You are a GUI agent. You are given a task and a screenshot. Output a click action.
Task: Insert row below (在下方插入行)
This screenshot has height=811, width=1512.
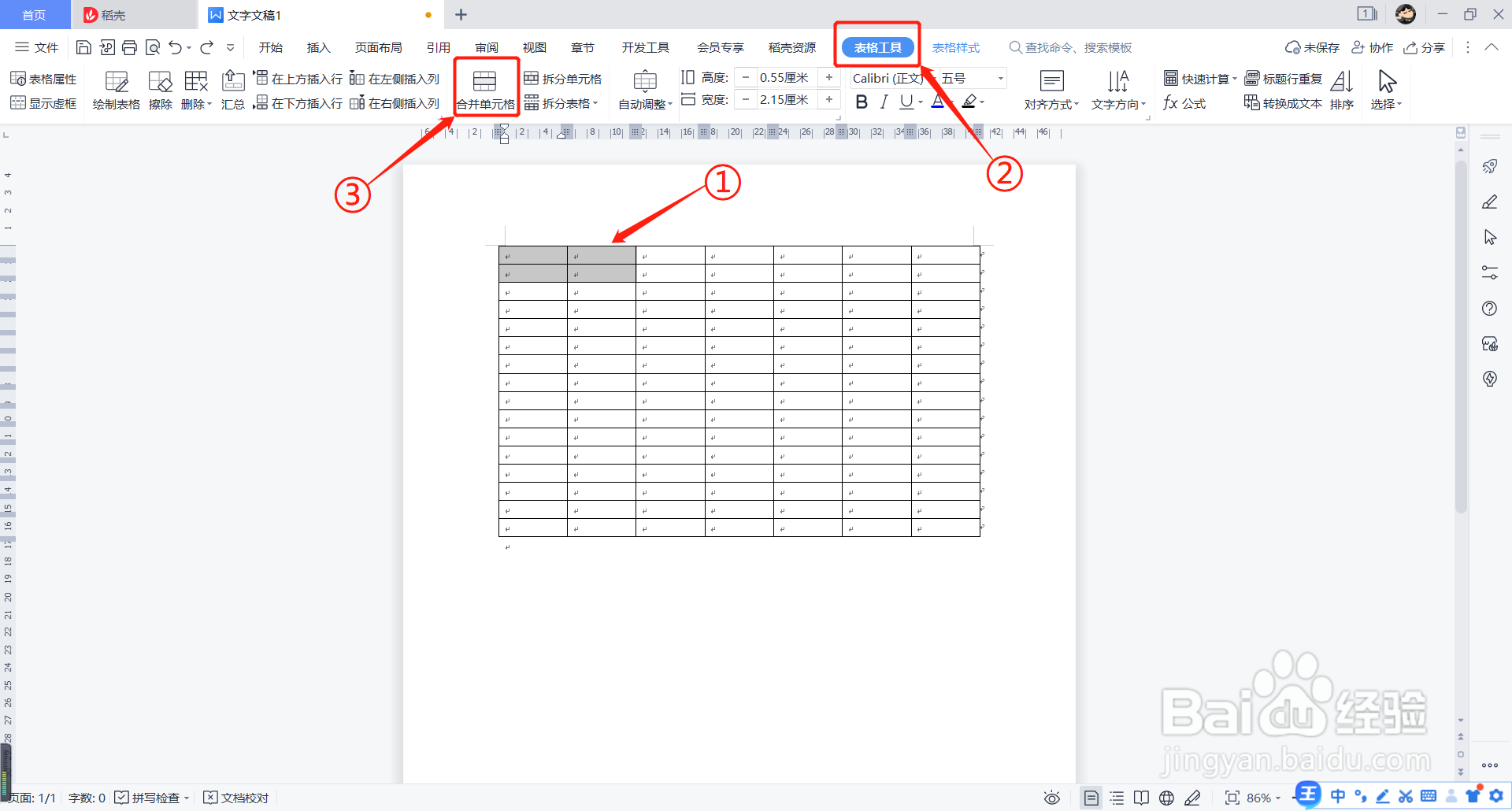[x=298, y=103]
